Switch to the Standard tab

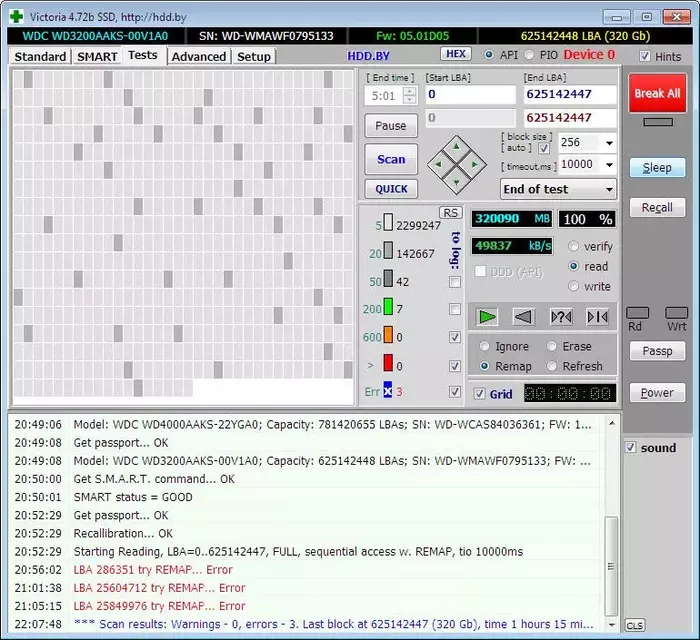40,57
